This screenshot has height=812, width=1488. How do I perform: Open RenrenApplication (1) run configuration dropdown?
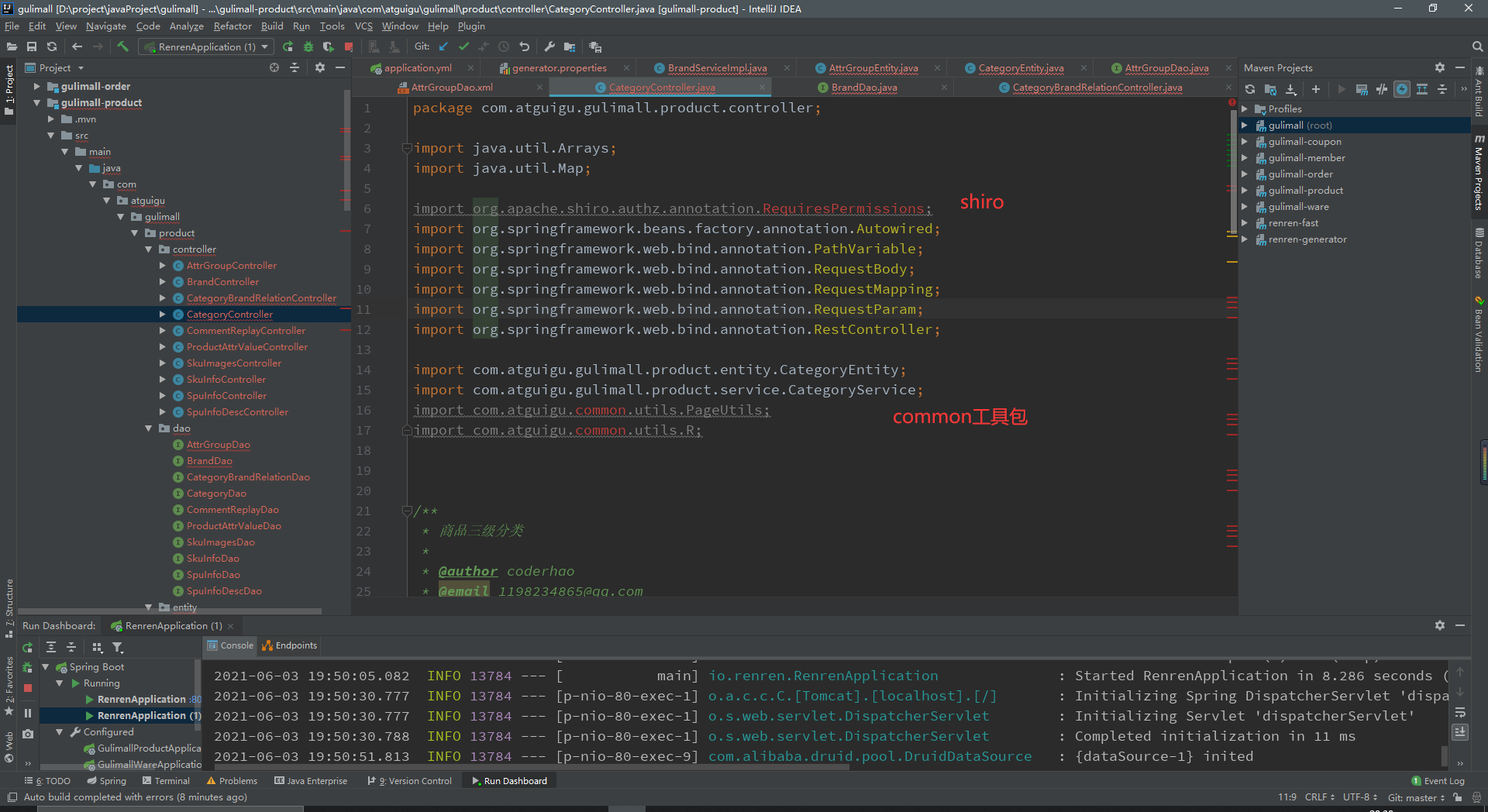tap(206, 46)
